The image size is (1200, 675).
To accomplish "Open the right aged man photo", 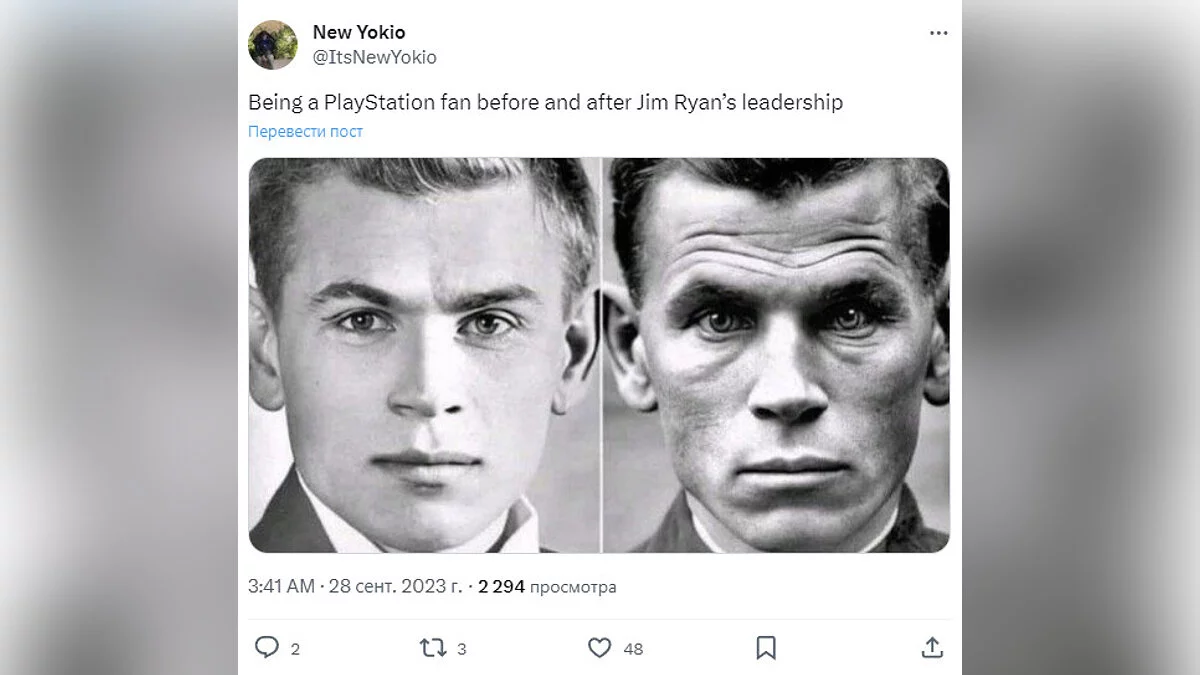I will 776,355.
